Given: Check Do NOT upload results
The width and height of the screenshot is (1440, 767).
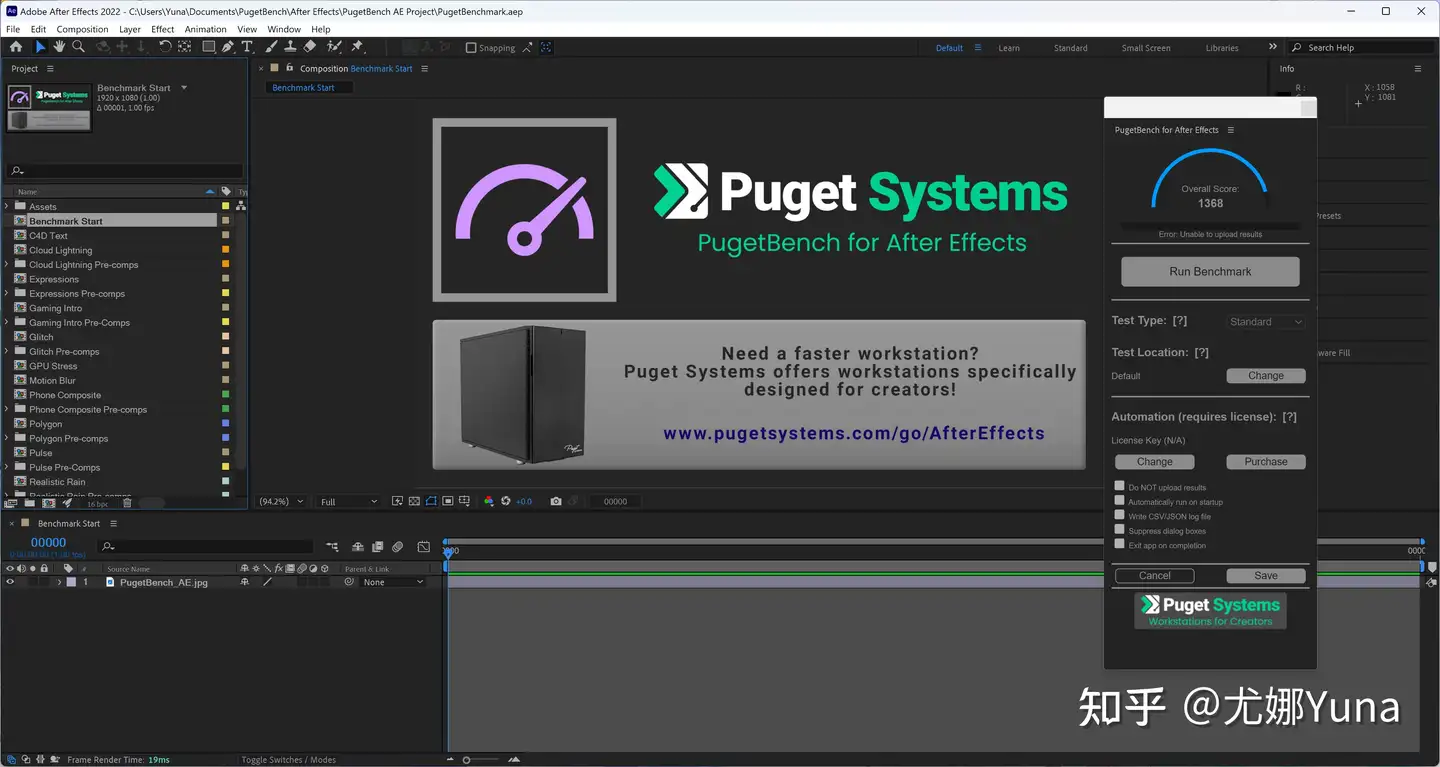Looking at the screenshot, I should (1120, 486).
